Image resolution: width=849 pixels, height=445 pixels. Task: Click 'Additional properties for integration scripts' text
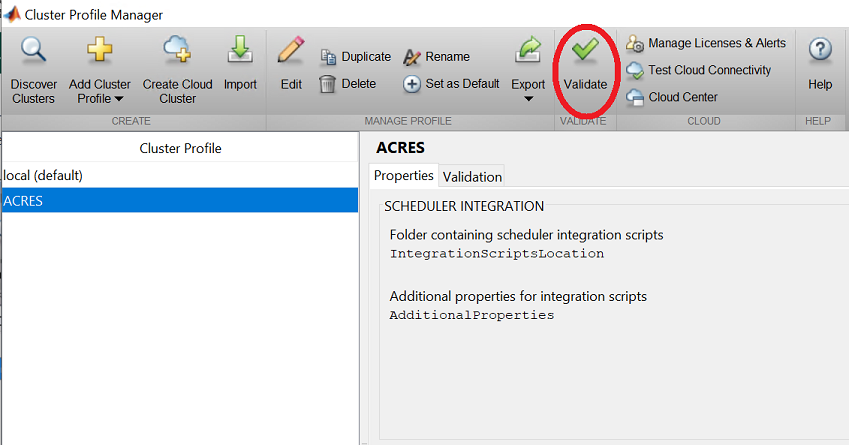(518, 296)
